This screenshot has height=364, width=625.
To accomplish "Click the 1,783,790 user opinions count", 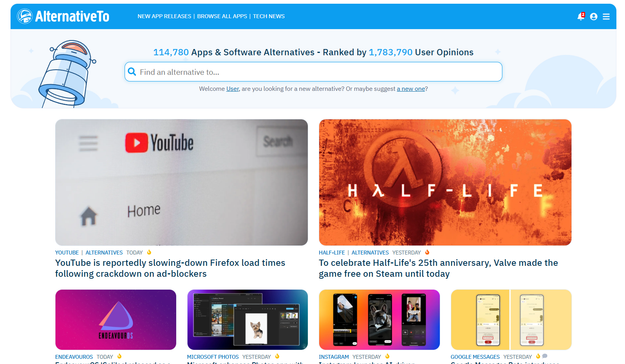I will [x=391, y=52].
